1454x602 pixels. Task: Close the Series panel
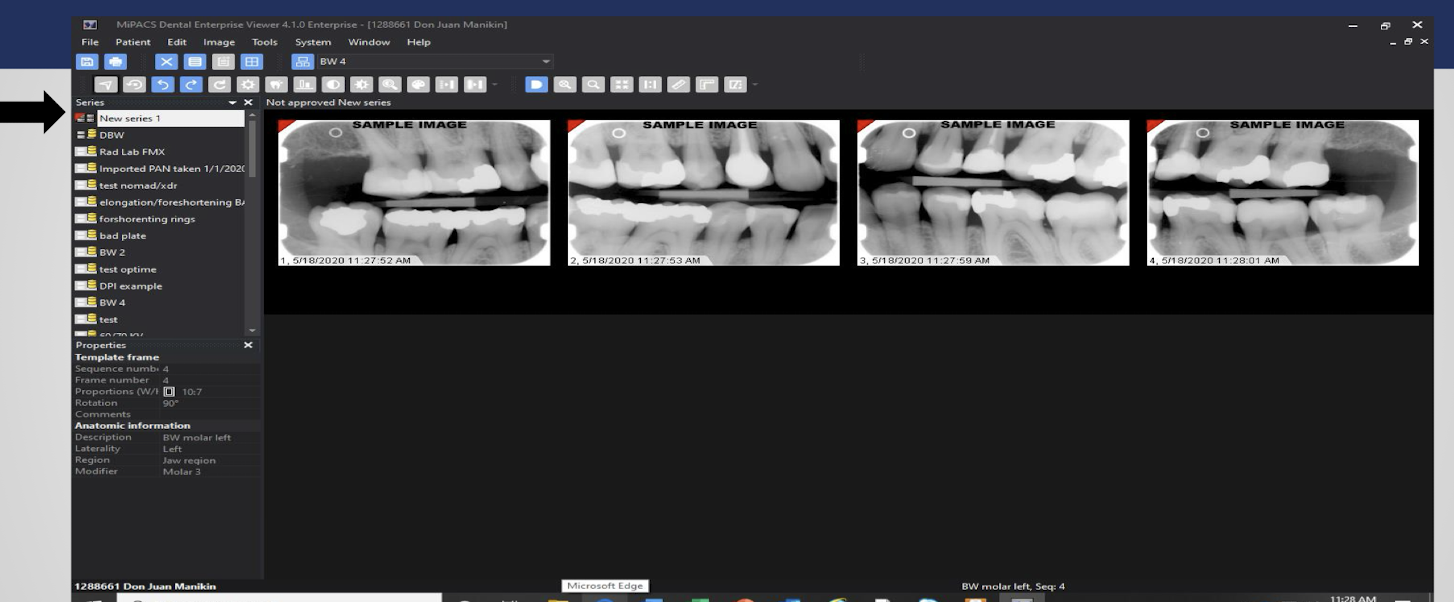coord(248,103)
